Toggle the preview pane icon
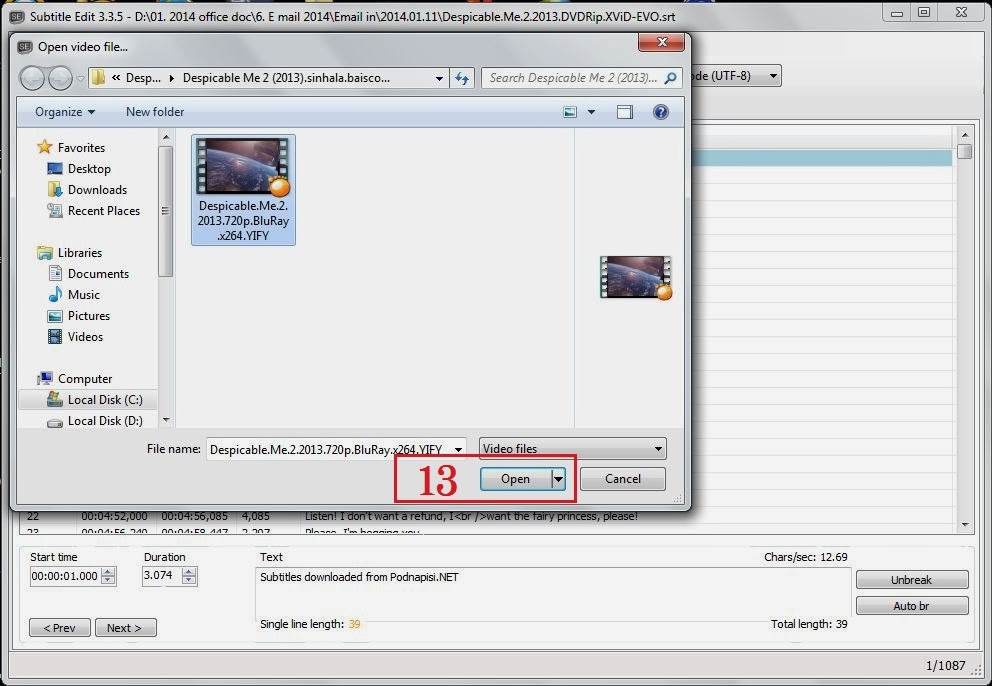This screenshot has width=992, height=686. pyautogui.click(x=624, y=112)
